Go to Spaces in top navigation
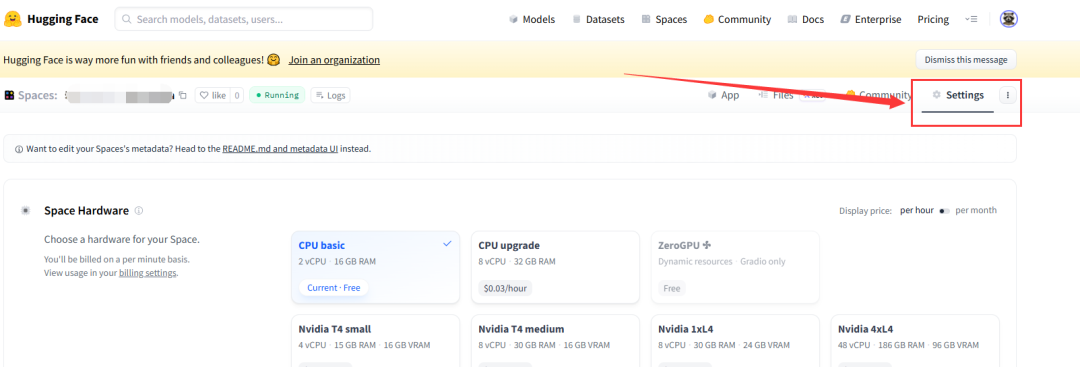 (664, 19)
